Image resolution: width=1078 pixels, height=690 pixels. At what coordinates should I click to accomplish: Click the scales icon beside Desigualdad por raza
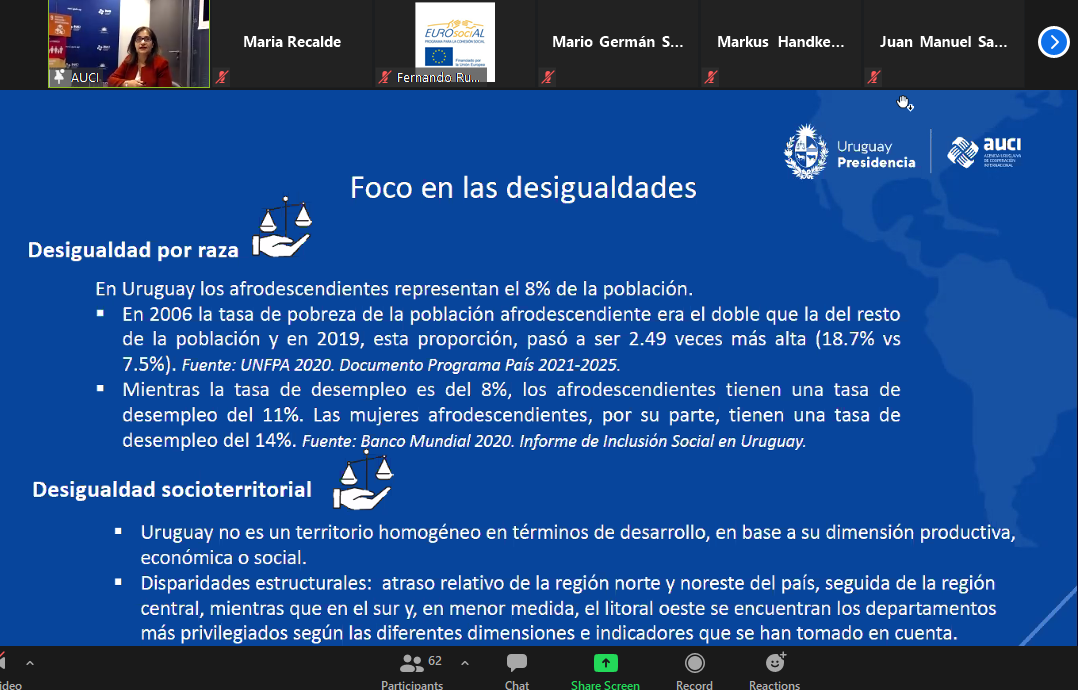pos(282,227)
